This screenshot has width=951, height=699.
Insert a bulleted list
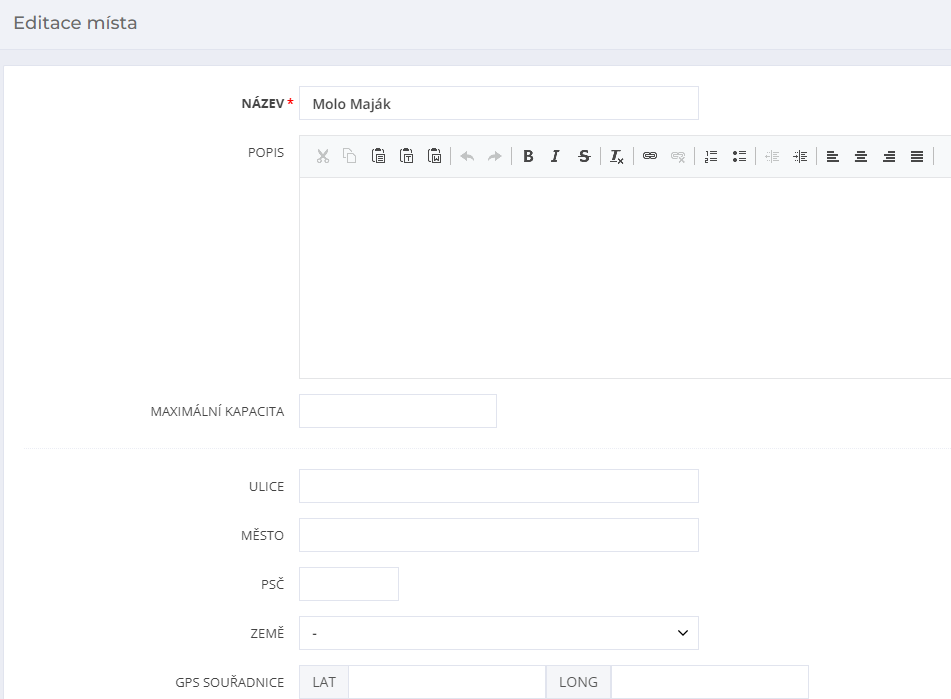[739, 156]
